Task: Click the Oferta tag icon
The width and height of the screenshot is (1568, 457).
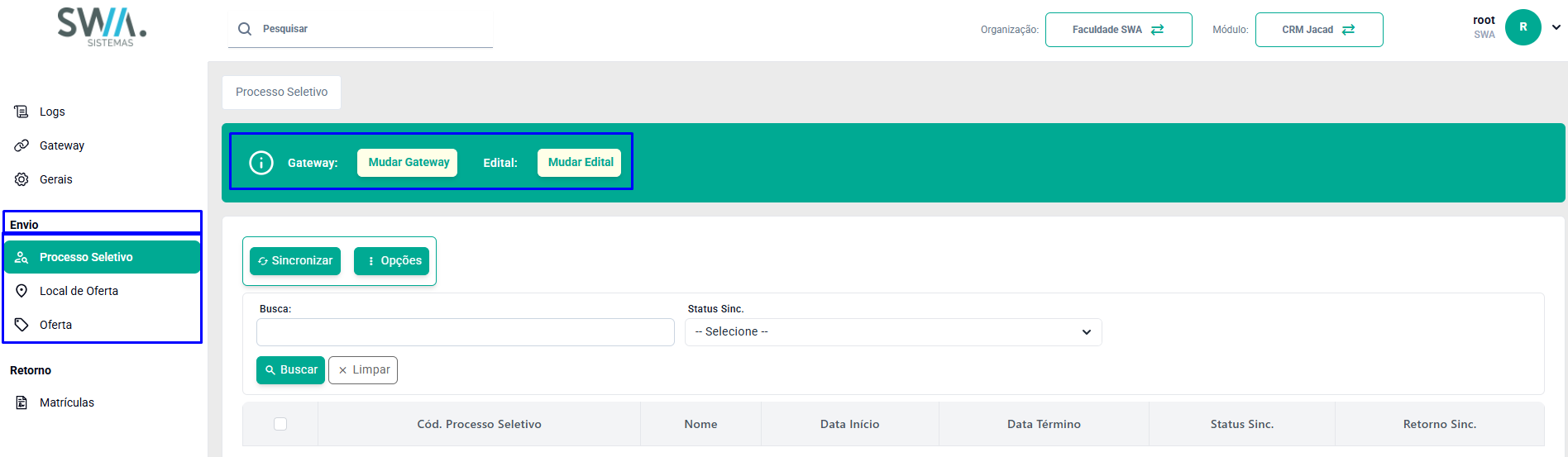Action: 22,325
